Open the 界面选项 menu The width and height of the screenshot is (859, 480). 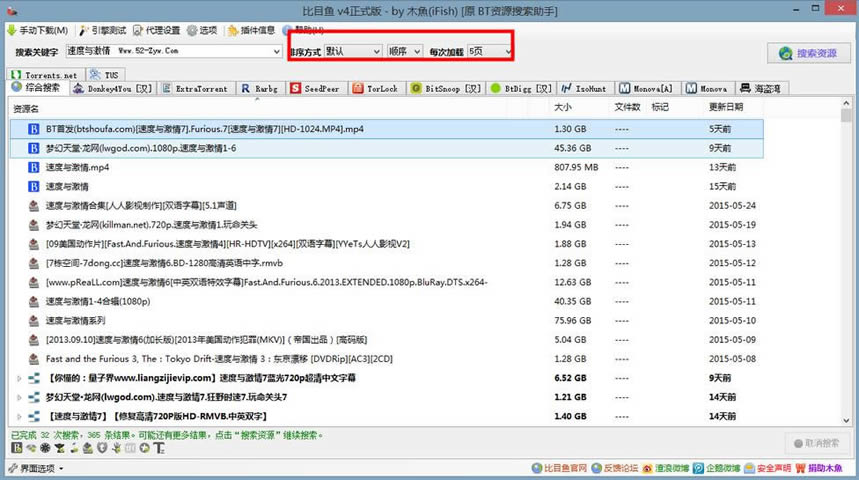(36, 468)
